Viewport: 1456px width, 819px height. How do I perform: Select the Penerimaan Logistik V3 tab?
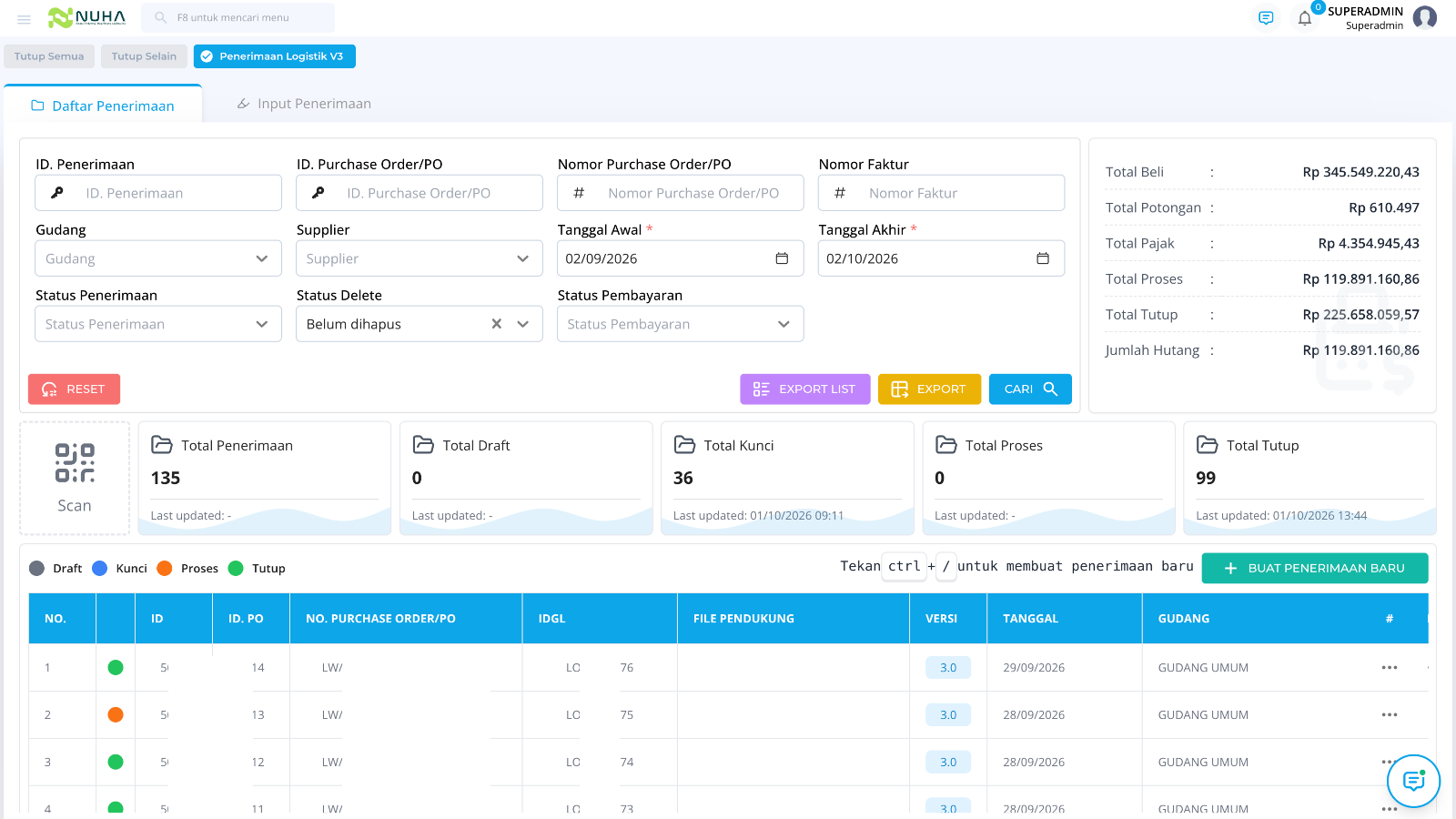pos(275,56)
